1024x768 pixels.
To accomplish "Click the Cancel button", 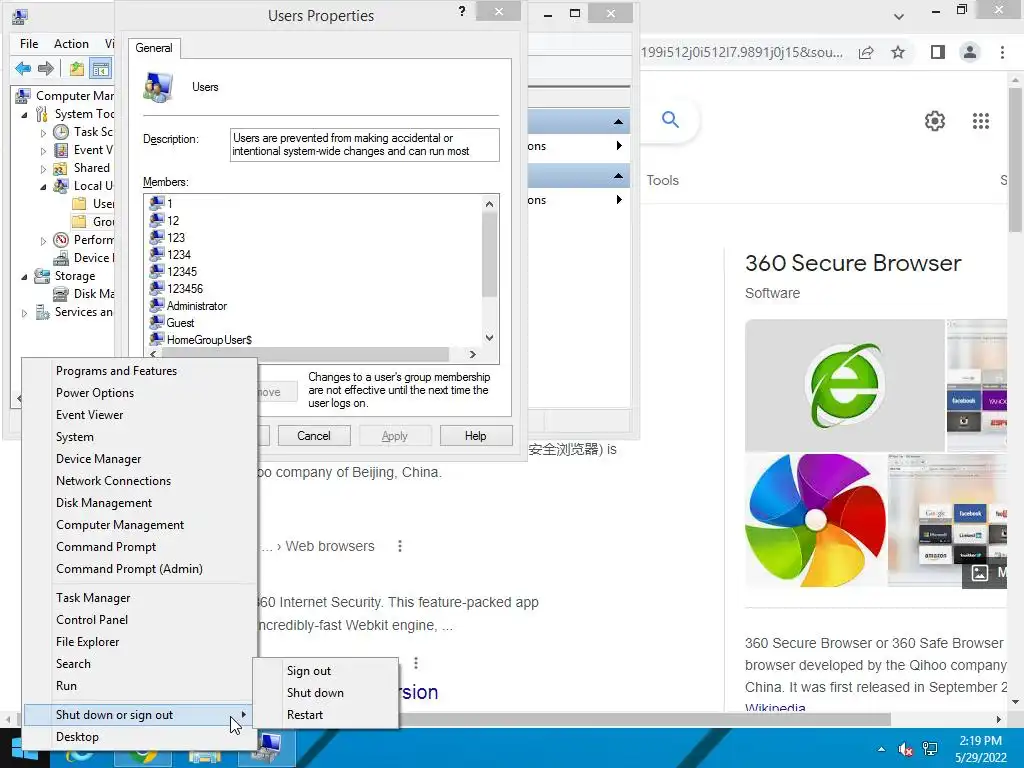I will [314, 436].
